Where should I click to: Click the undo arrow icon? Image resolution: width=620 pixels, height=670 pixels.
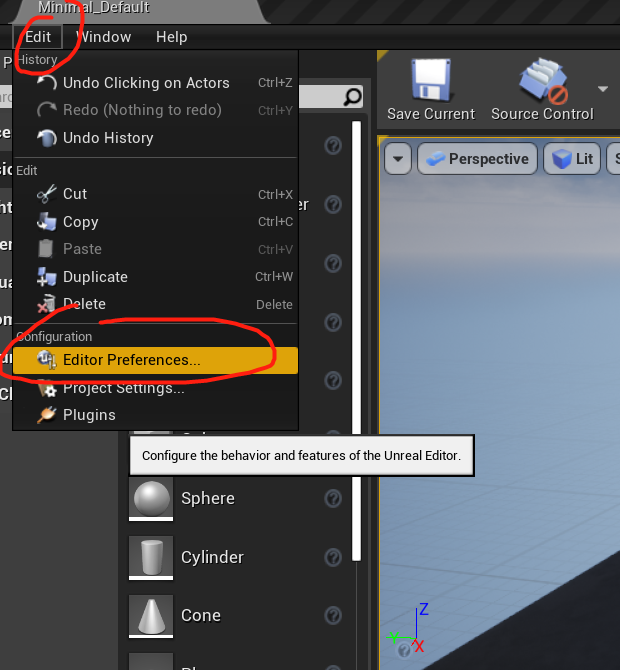(47, 83)
